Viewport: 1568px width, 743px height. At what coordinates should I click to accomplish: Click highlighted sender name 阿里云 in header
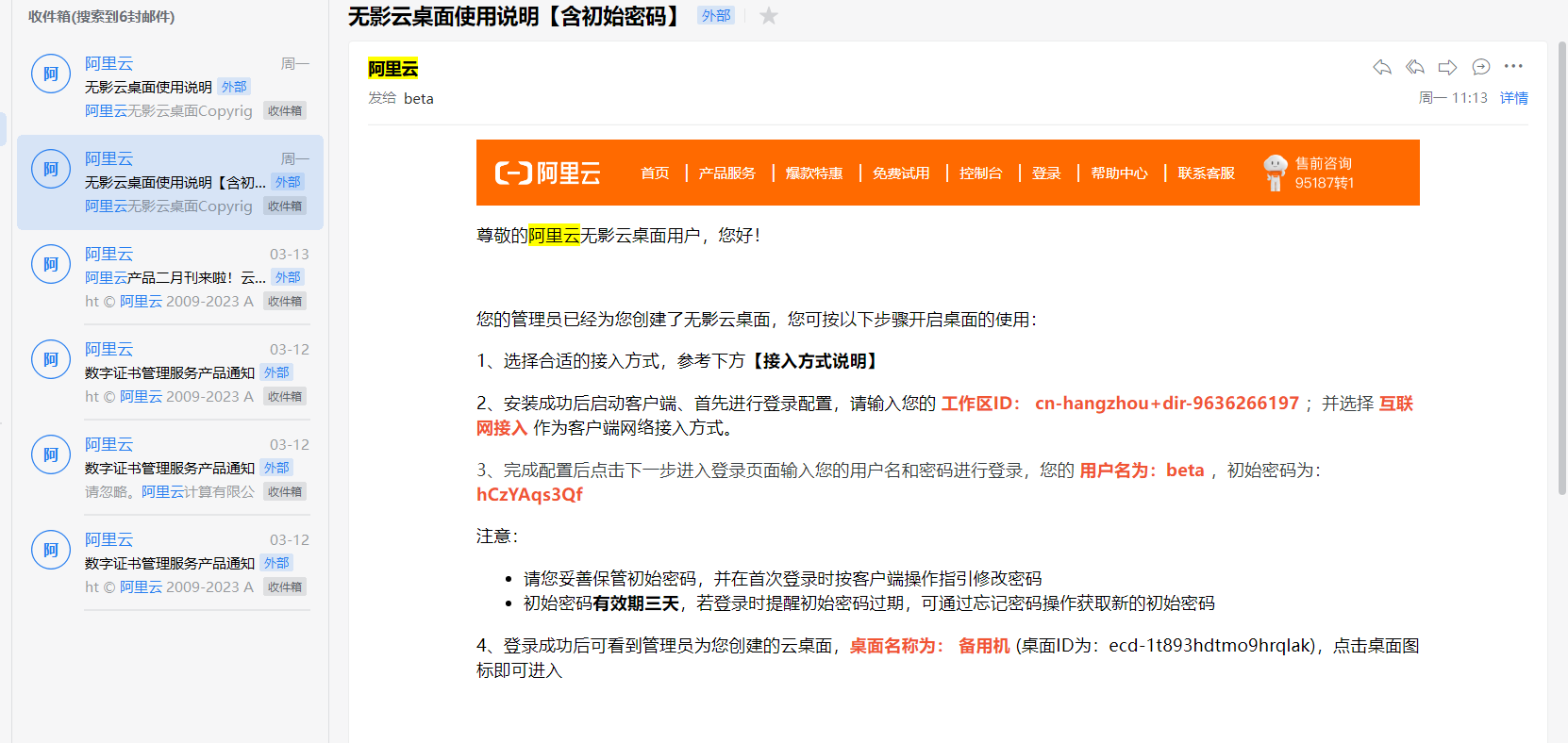393,68
